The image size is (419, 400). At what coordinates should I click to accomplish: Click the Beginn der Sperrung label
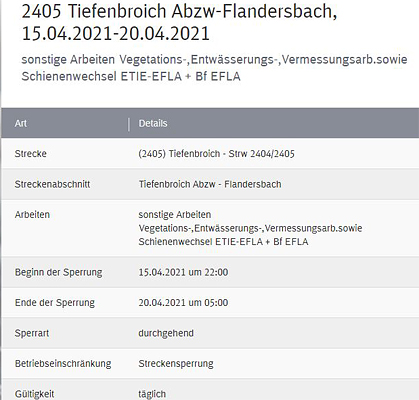(x=59, y=272)
